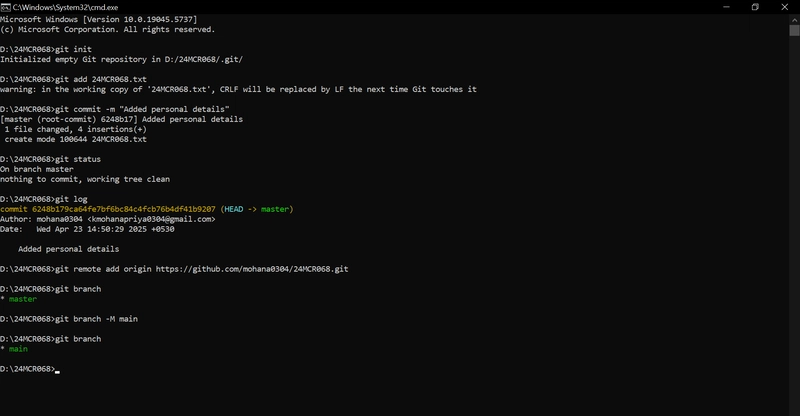This screenshot has width=800, height=416.
Task: Click the 'git status' command
Action: coord(78,159)
